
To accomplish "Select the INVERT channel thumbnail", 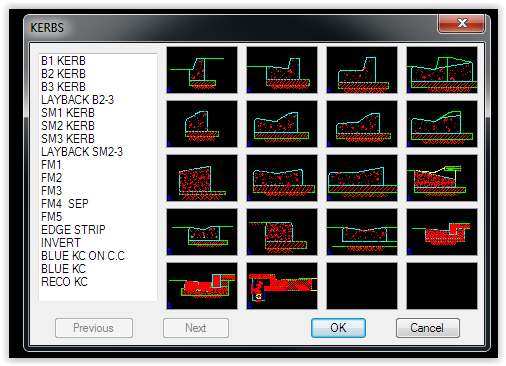I will (x=362, y=232).
